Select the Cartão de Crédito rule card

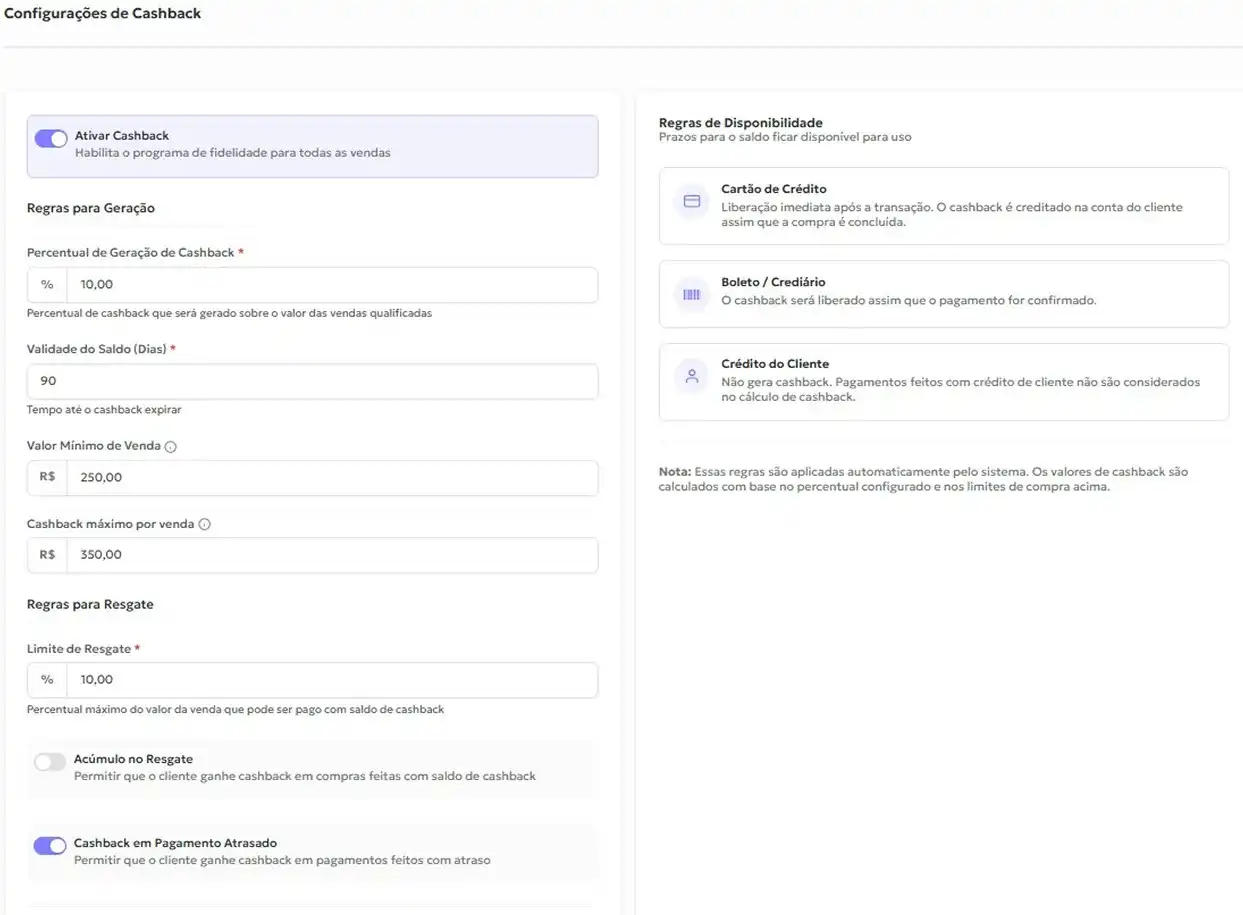(x=943, y=206)
